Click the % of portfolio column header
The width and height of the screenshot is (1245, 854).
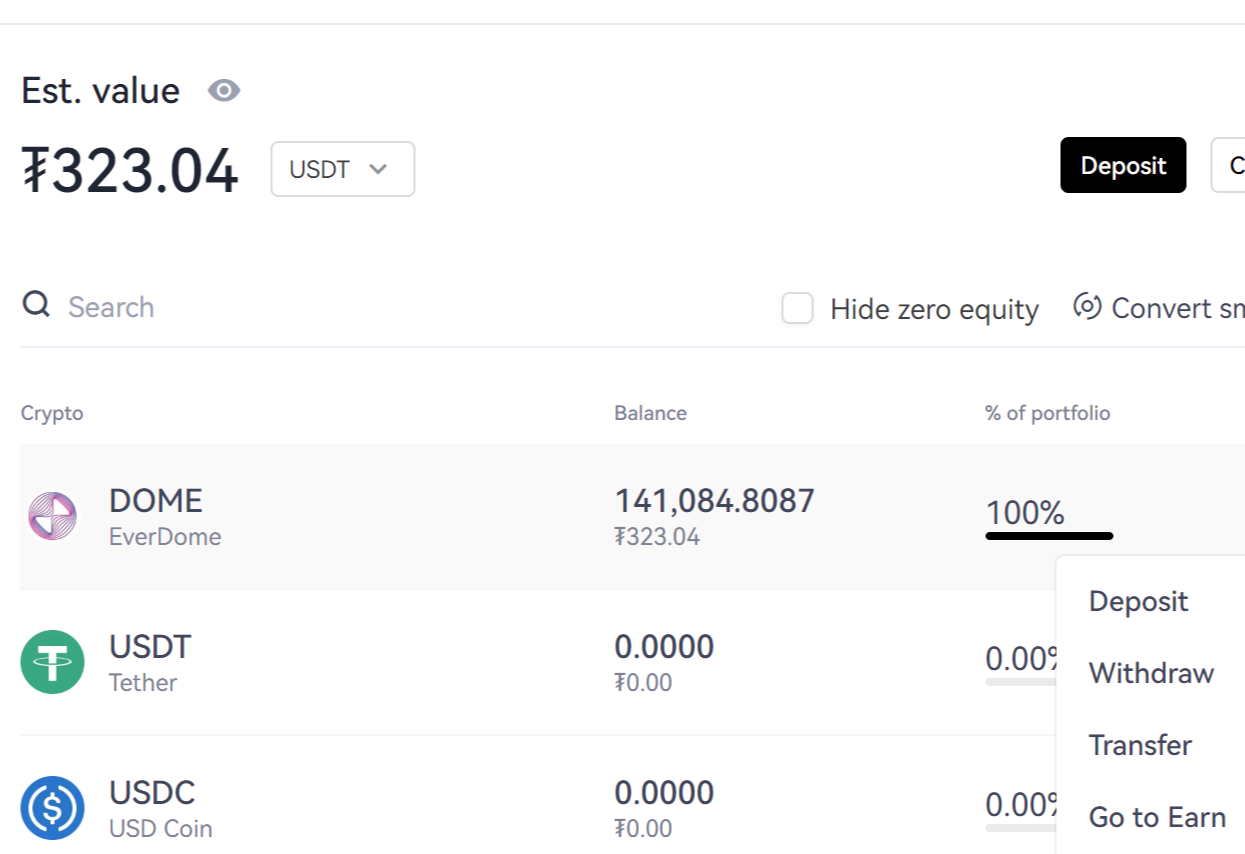point(1047,413)
